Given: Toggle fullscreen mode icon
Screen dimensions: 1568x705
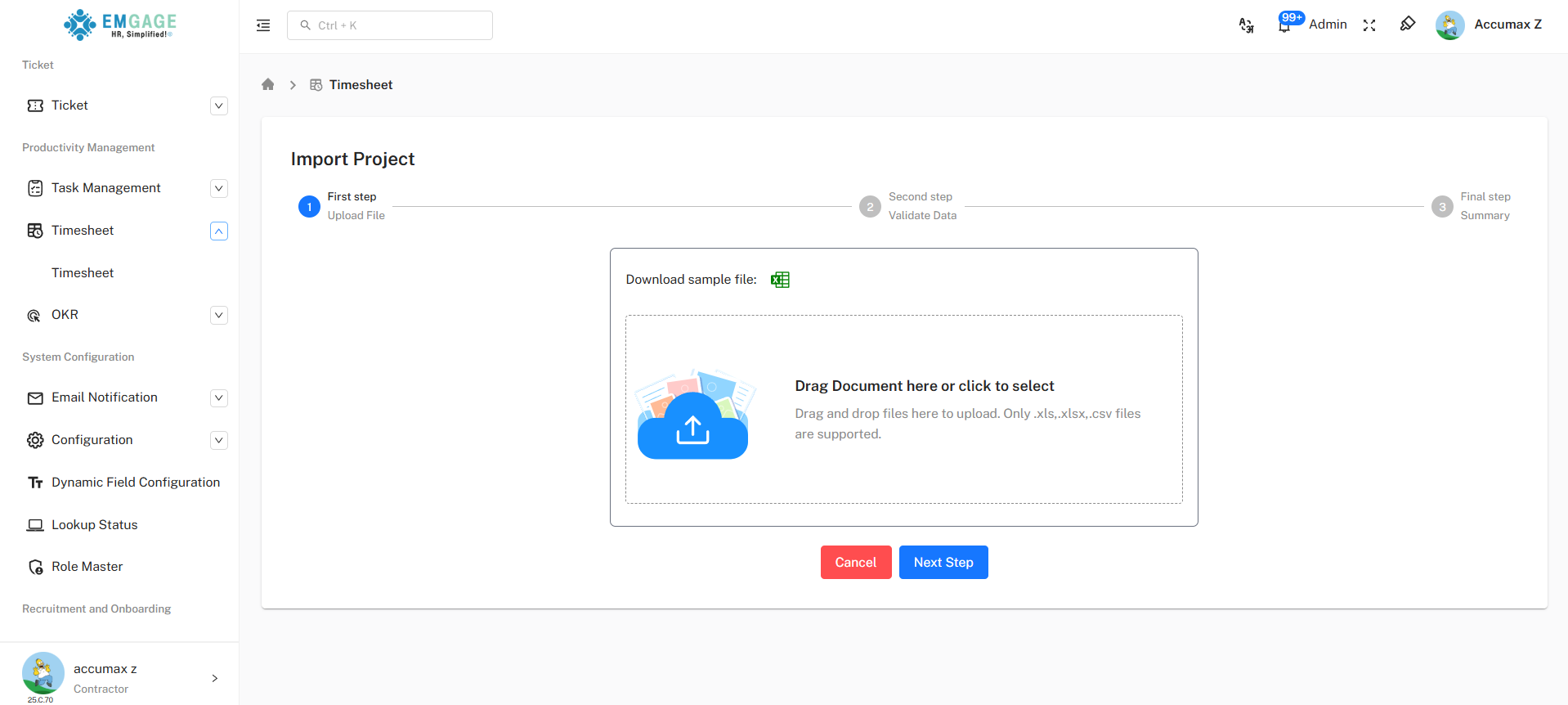Looking at the screenshot, I should point(1369,25).
